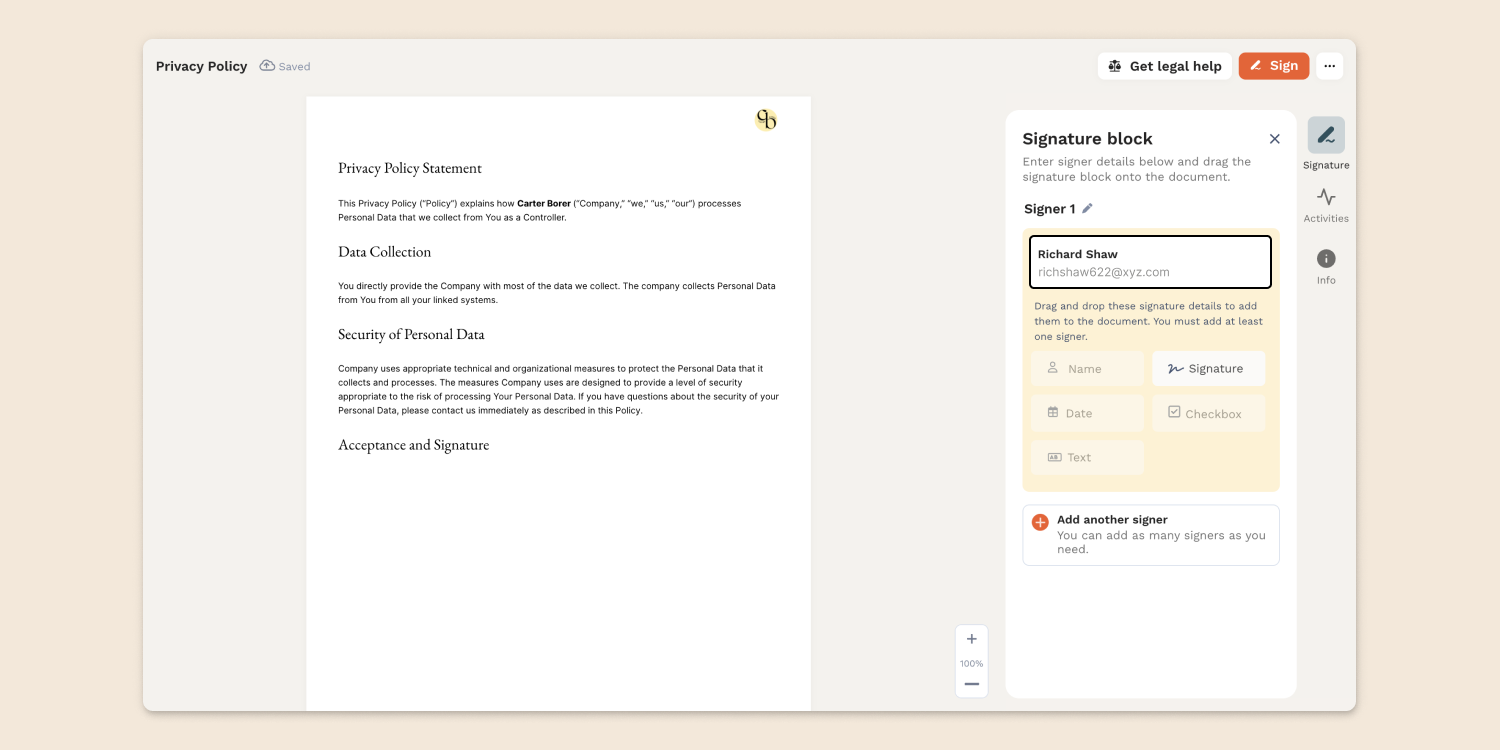1500x750 pixels.
Task: Zoom out with the minus button
Action: (x=971, y=684)
